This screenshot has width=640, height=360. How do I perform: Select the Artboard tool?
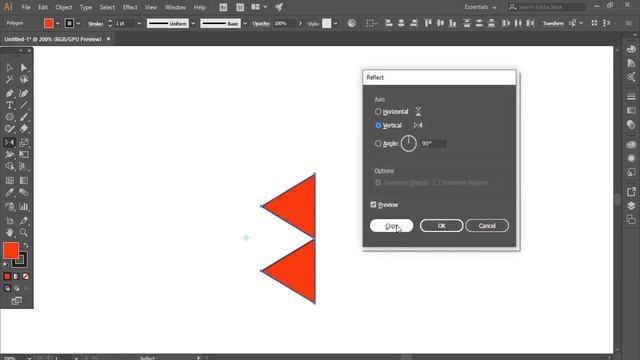[9, 221]
